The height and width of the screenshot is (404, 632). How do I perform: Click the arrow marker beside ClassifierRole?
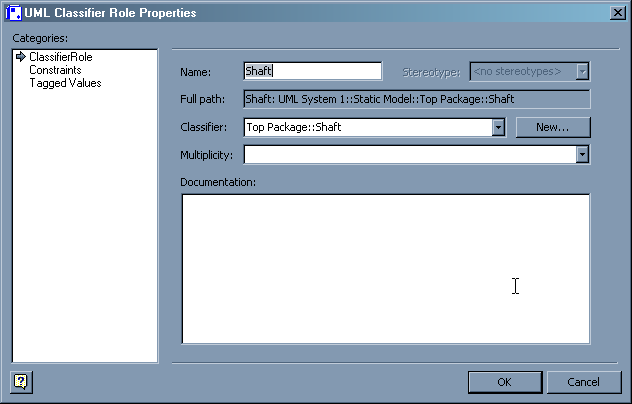point(20,58)
